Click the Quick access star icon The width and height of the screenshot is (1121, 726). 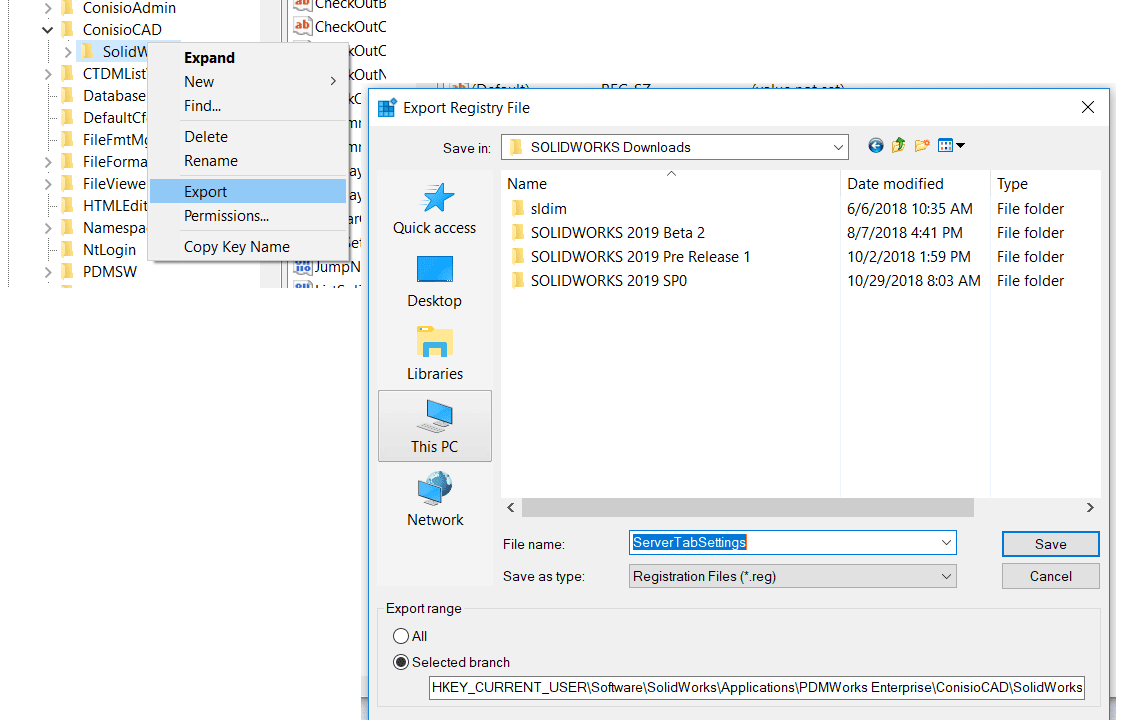pyautogui.click(x=437, y=198)
